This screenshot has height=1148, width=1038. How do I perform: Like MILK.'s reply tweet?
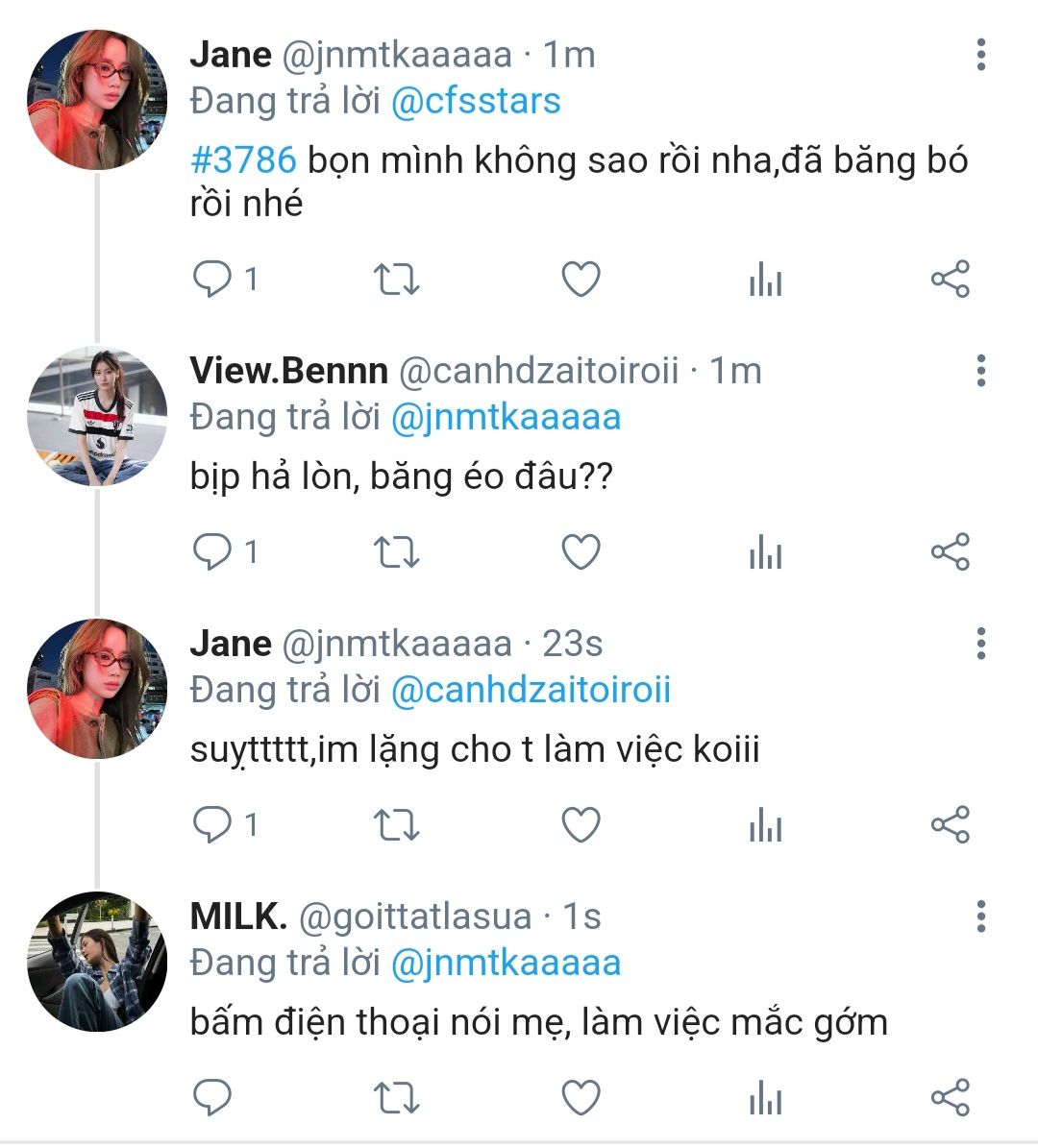tap(581, 1098)
